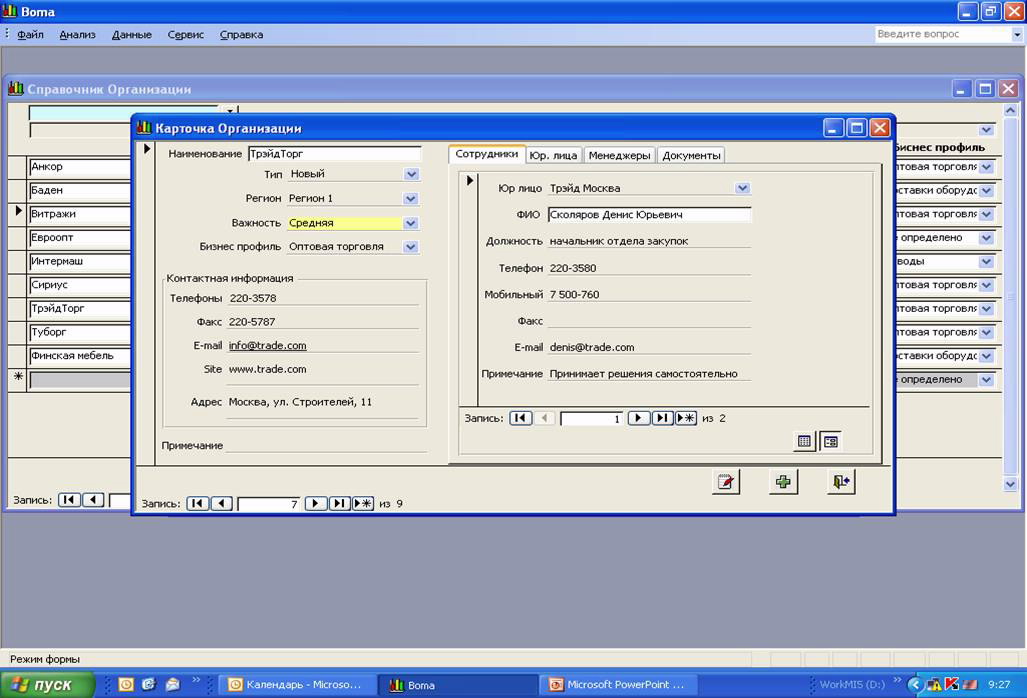Click the Наименование field with ТрэйдТорг
1027x698 pixels.
coord(334,154)
